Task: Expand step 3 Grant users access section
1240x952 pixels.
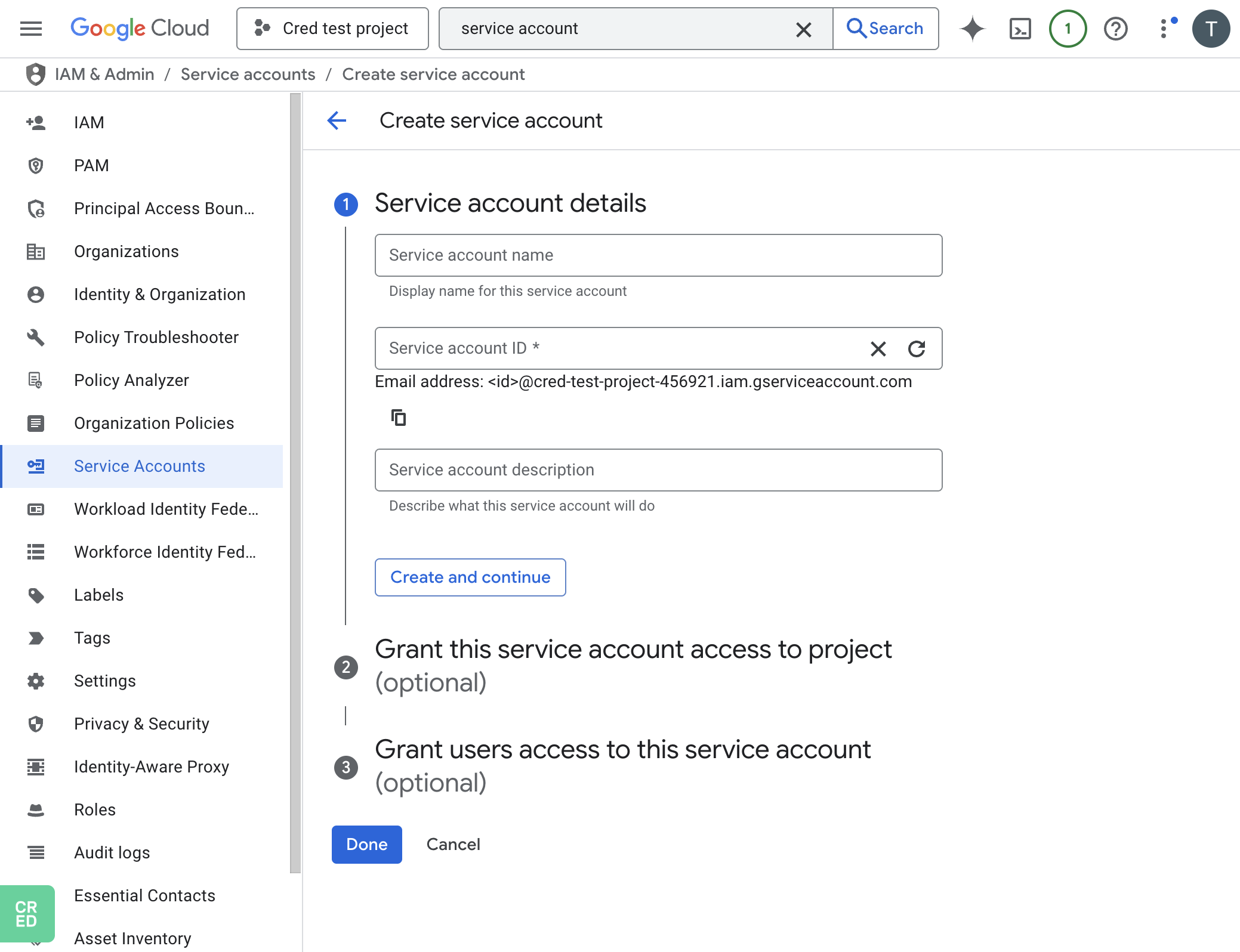Action: (622, 766)
